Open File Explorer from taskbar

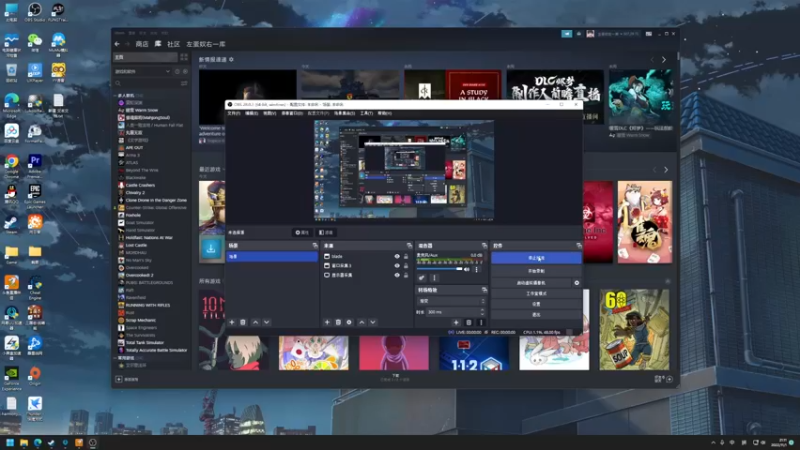23,443
